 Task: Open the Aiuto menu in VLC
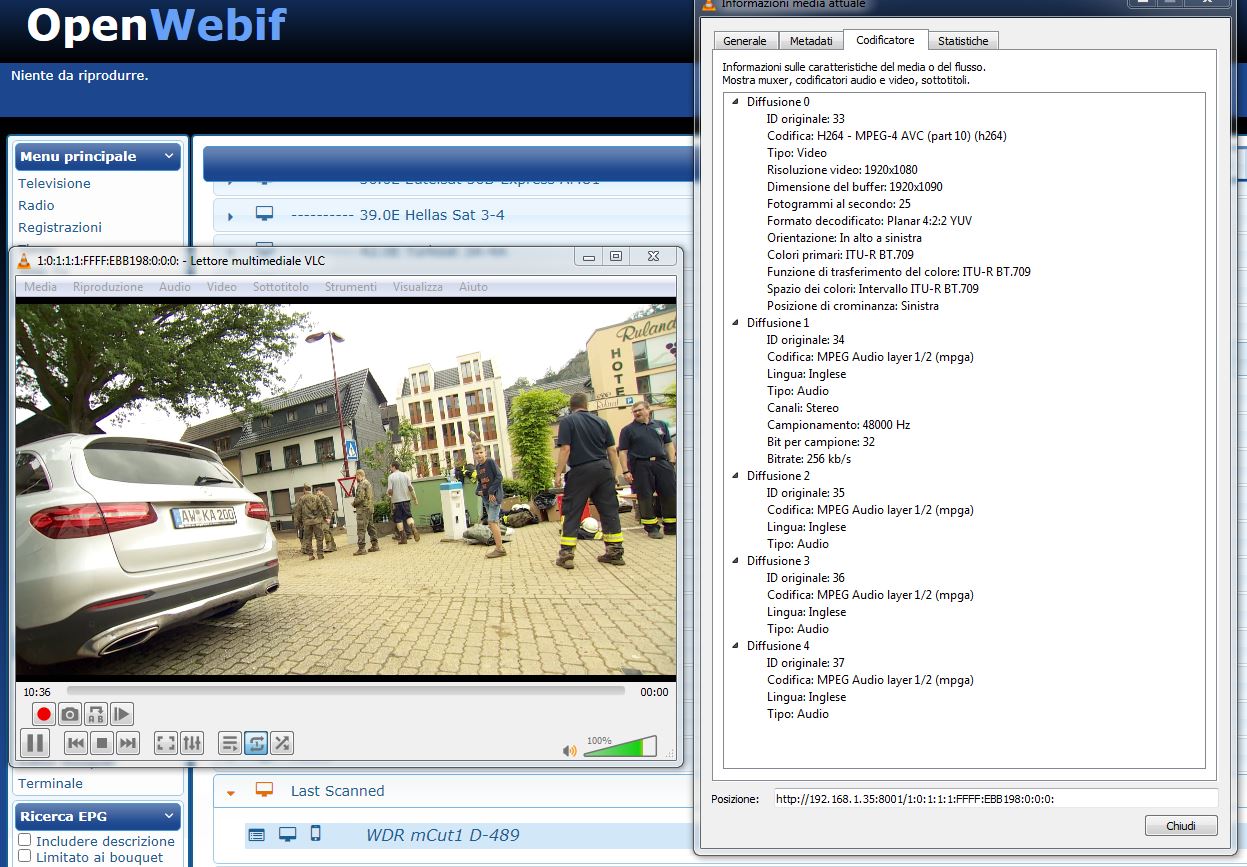coord(473,287)
